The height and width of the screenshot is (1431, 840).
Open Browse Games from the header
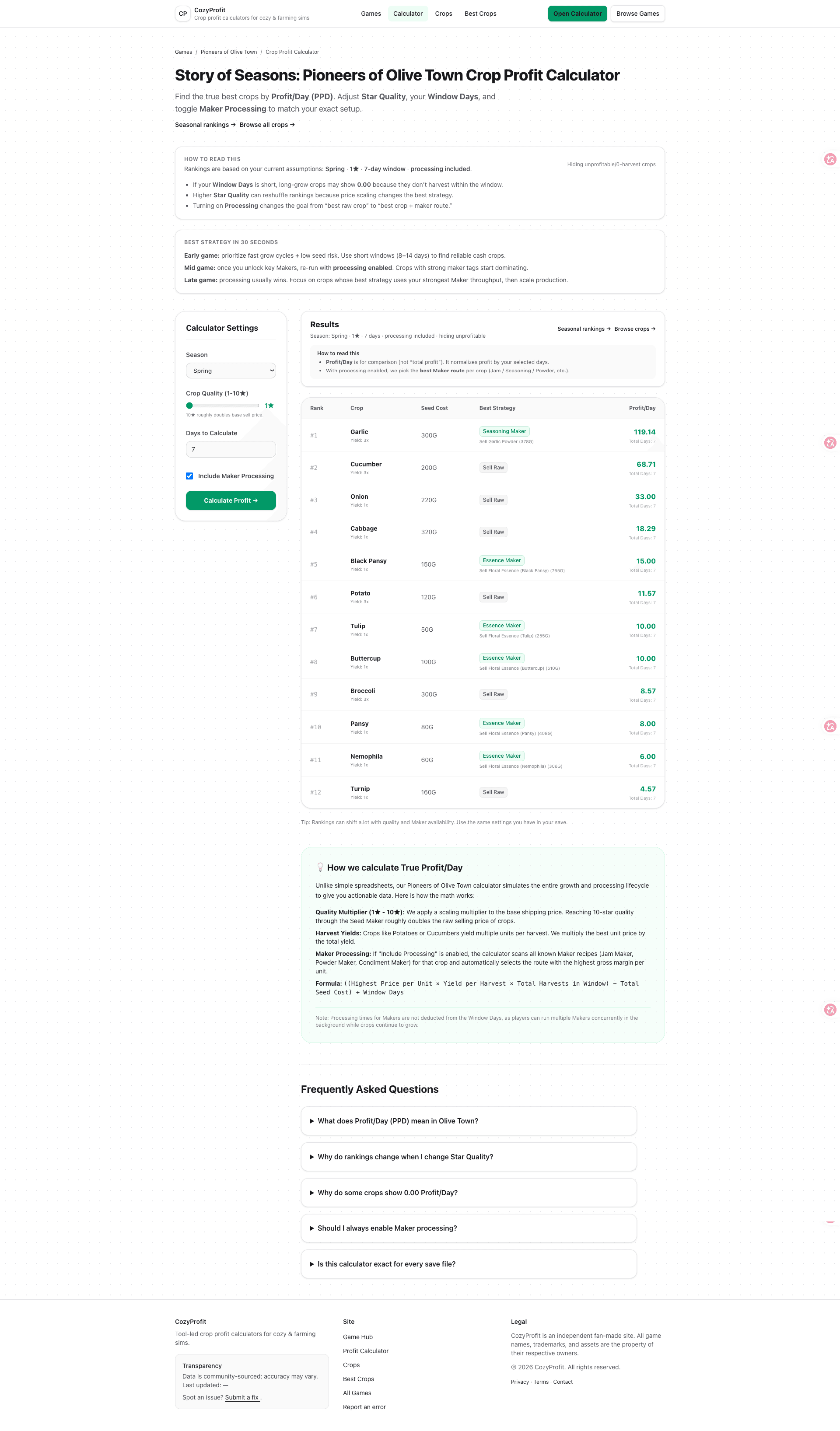[637, 13]
